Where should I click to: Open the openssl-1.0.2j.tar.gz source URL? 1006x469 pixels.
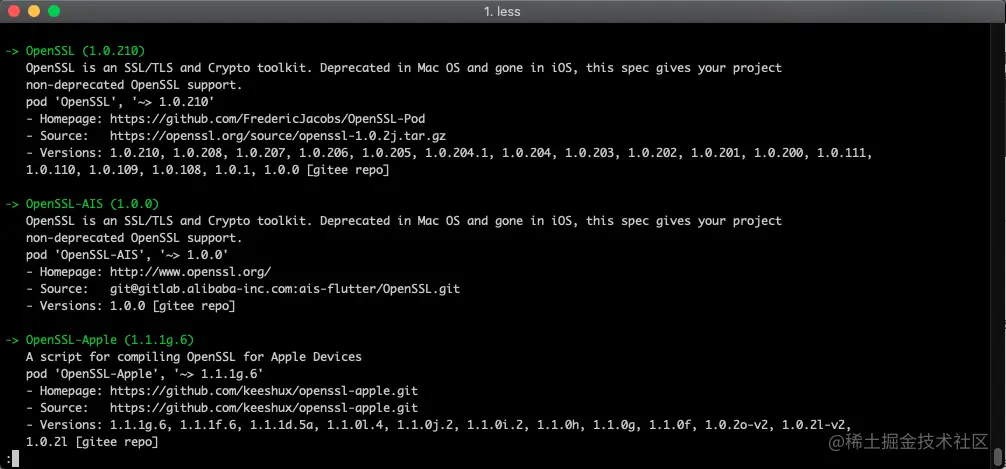pyautogui.click(x=278, y=136)
